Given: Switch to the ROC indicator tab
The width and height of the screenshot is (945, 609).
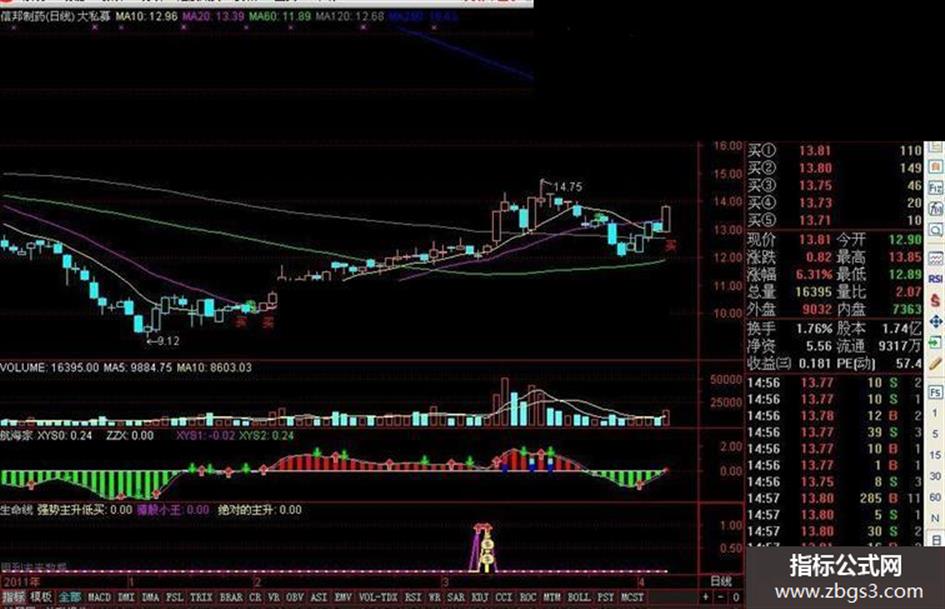Looking at the screenshot, I should pos(528,597).
